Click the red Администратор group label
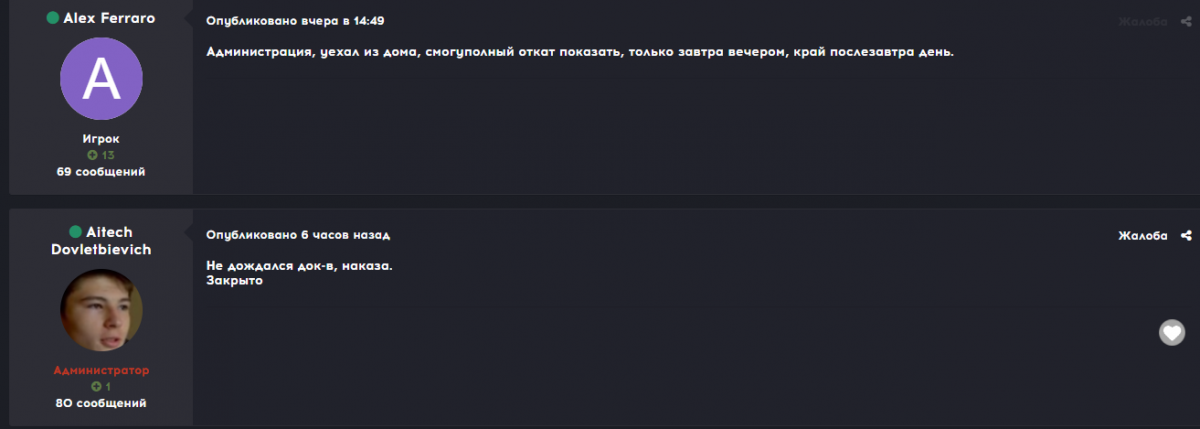The image size is (1200, 429). pos(101,370)
